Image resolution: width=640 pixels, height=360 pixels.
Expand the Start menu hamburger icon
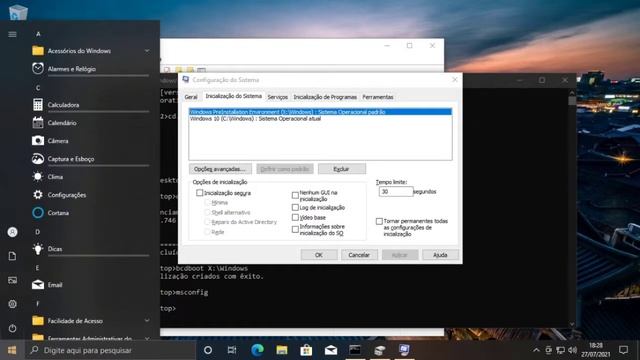(x=12, y=34)
